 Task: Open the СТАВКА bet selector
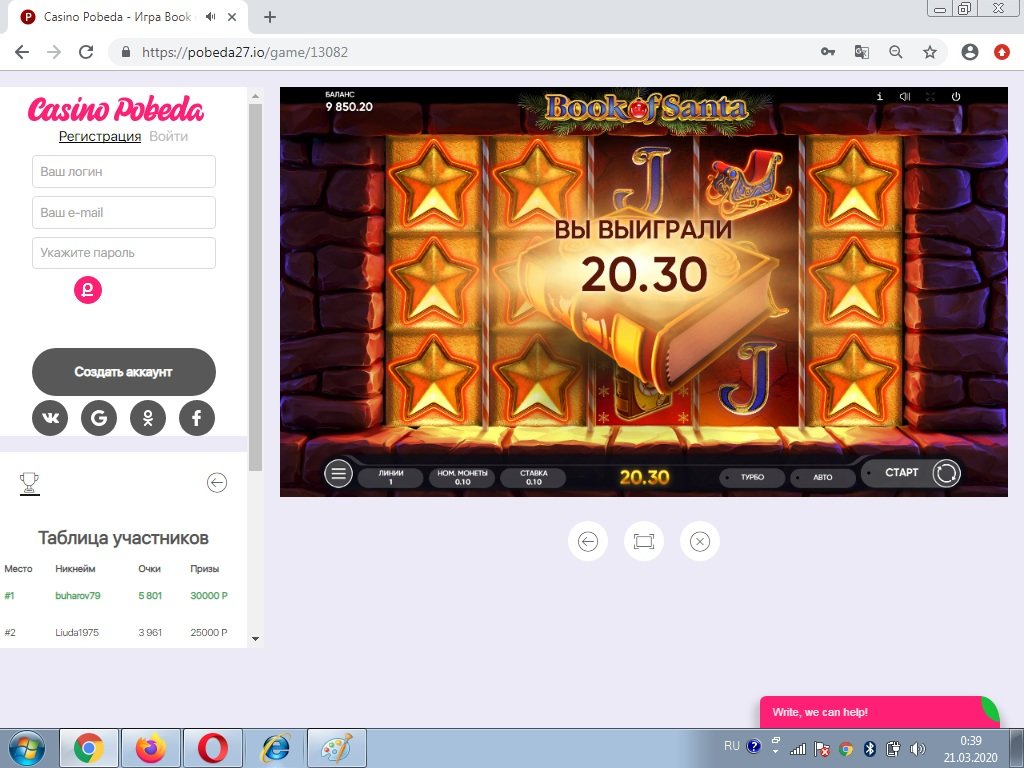(x=533, y=477)
